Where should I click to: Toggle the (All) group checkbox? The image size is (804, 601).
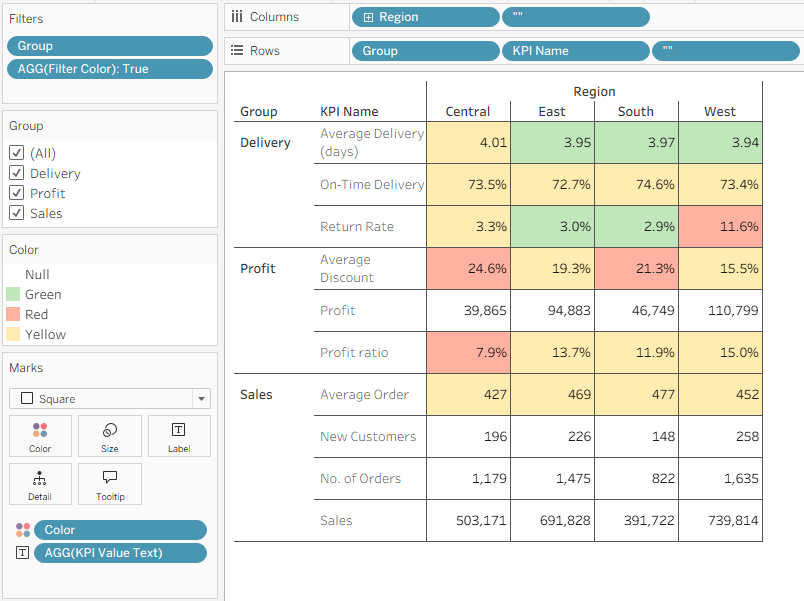coord(17,153)
